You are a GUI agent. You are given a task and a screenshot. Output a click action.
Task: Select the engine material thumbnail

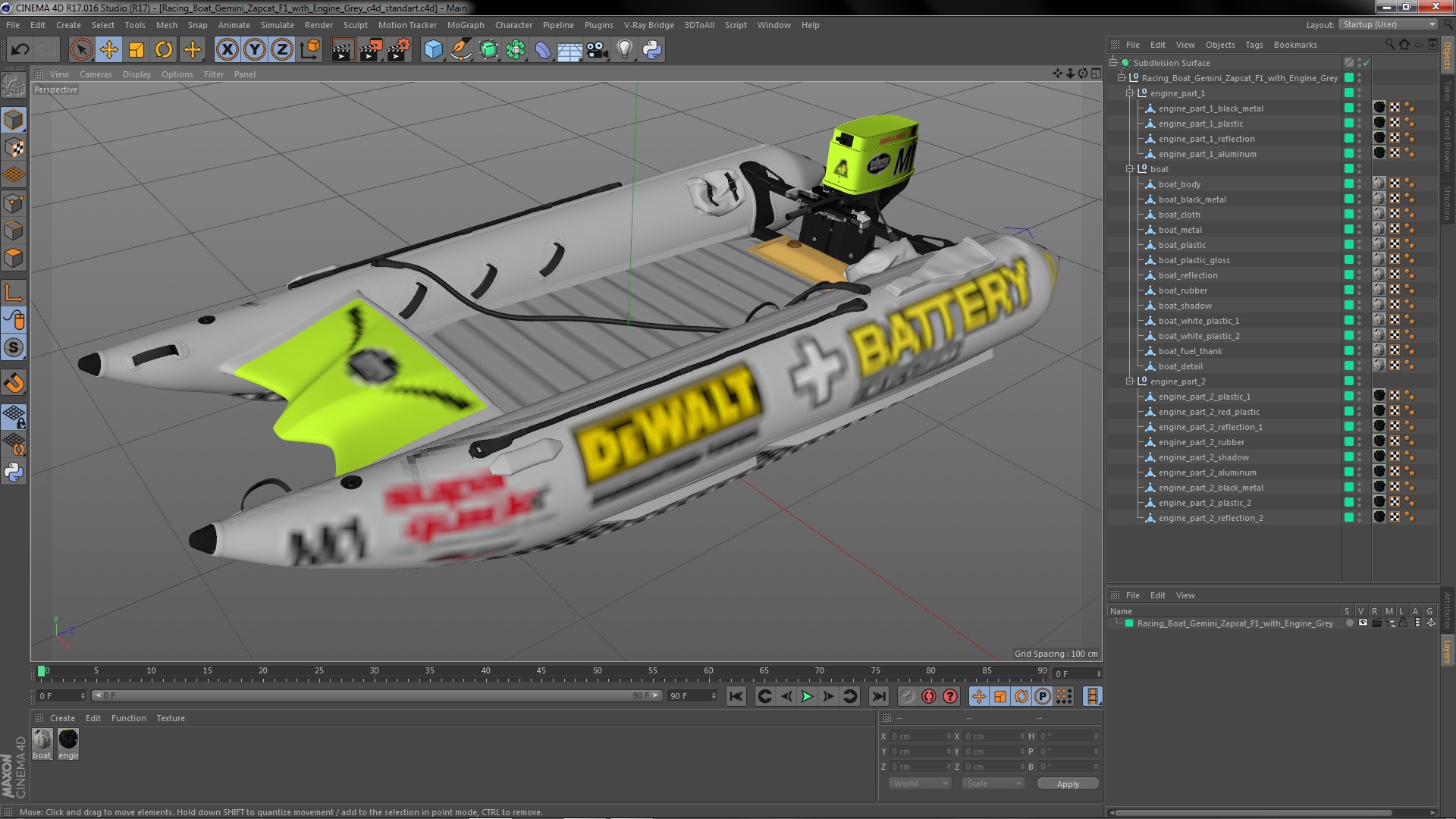68,743
